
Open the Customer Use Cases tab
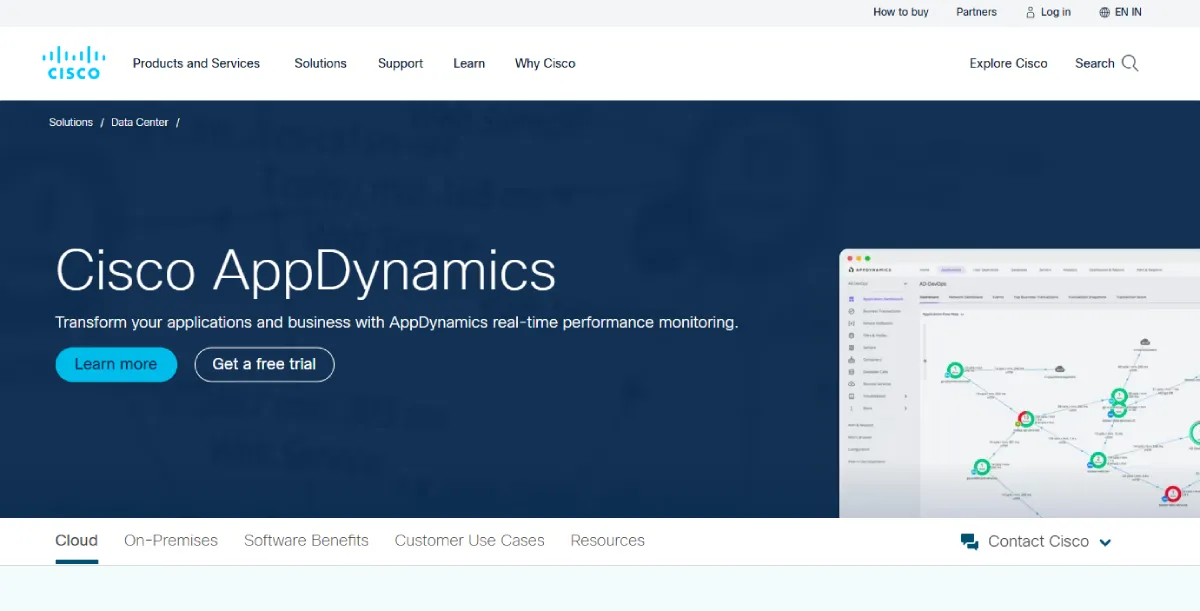click(x=469, y=540)
